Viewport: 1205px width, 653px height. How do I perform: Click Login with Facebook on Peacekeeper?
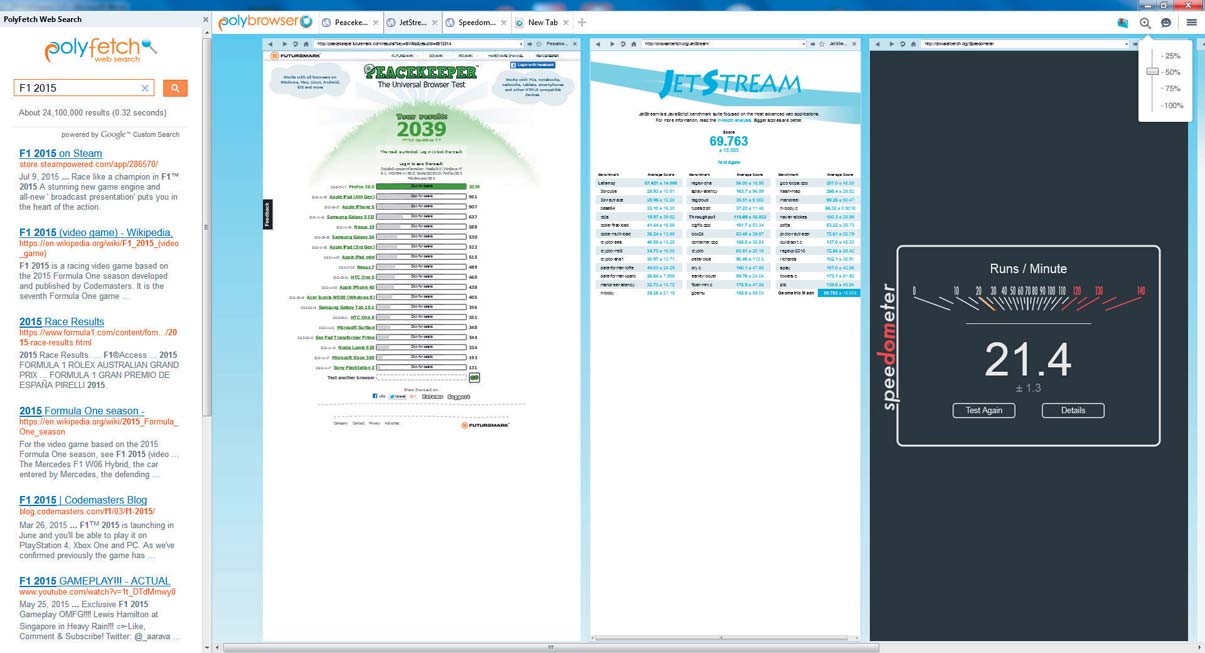(x=532, y=64)
